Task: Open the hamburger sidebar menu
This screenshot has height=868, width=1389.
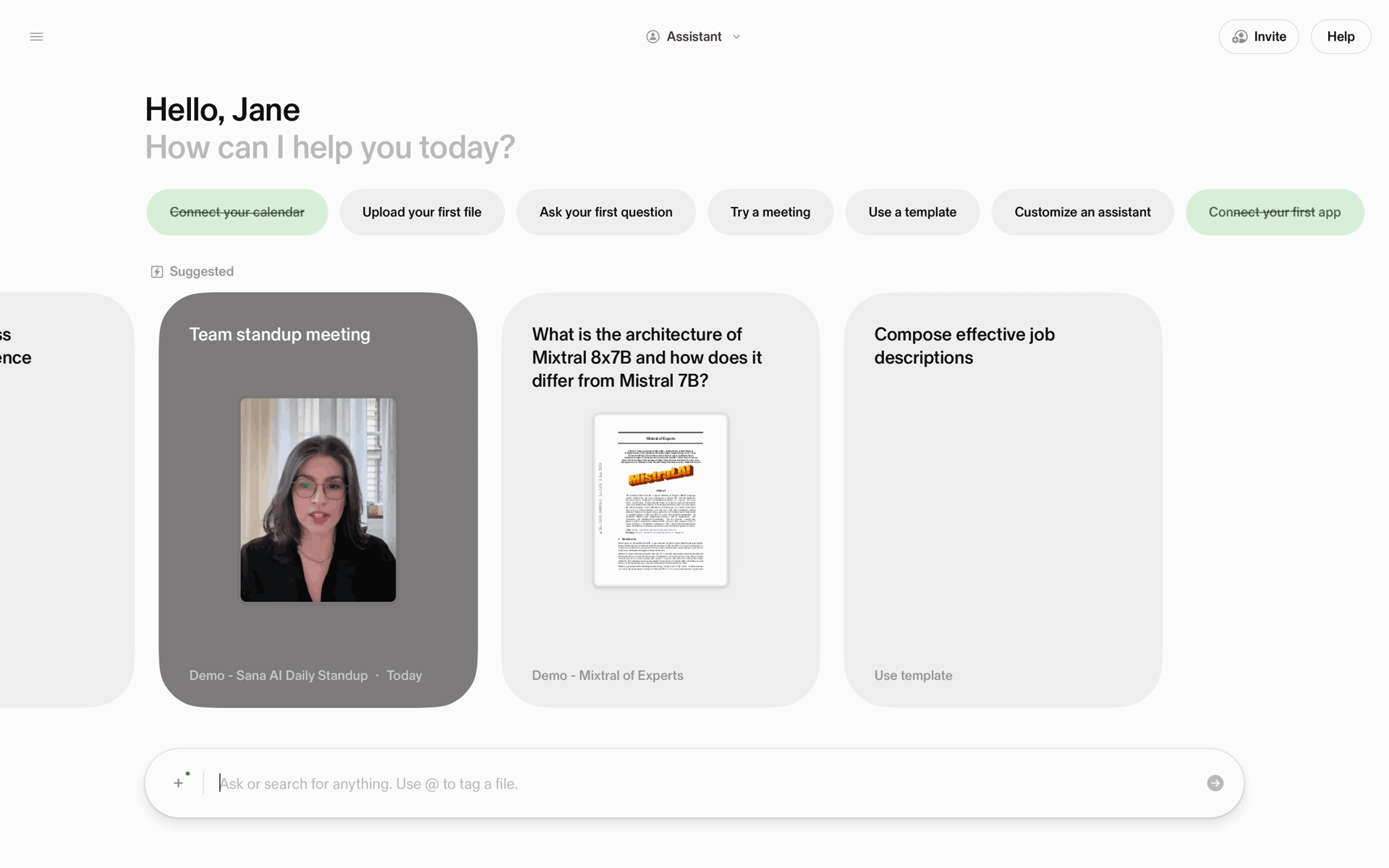Action: pos(36,37)
